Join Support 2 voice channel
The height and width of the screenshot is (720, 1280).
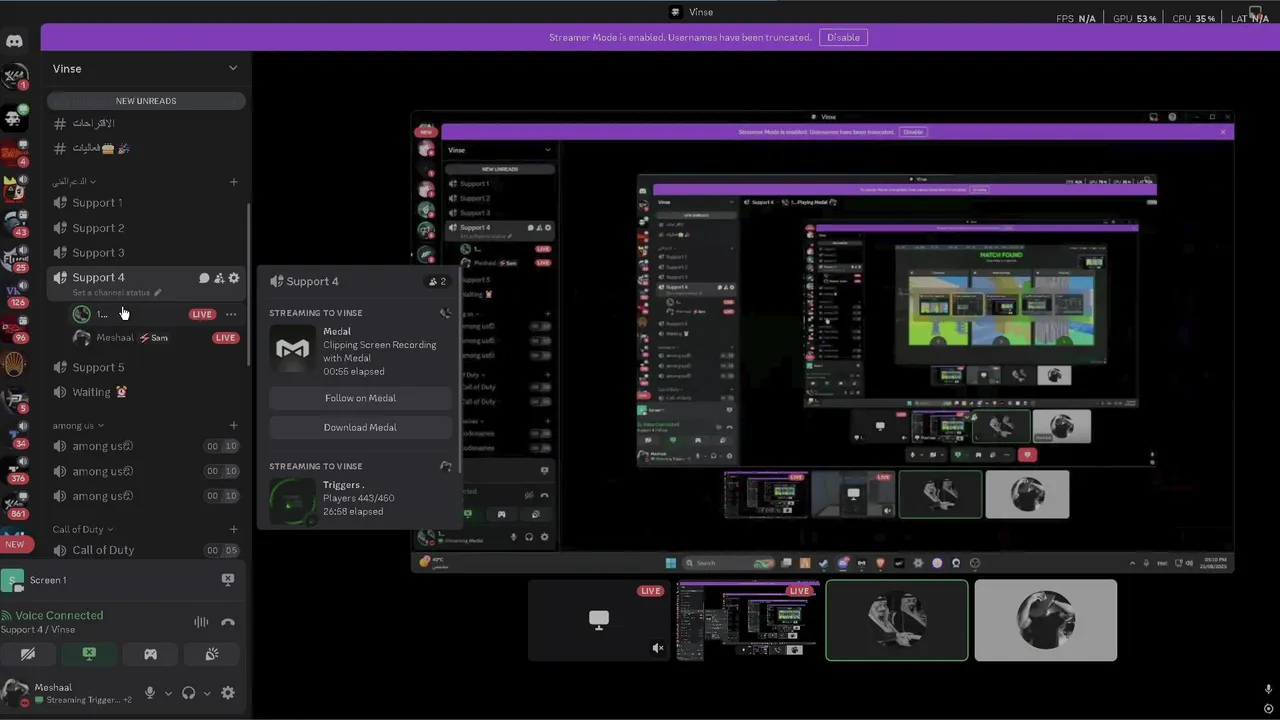pos(146,228)
